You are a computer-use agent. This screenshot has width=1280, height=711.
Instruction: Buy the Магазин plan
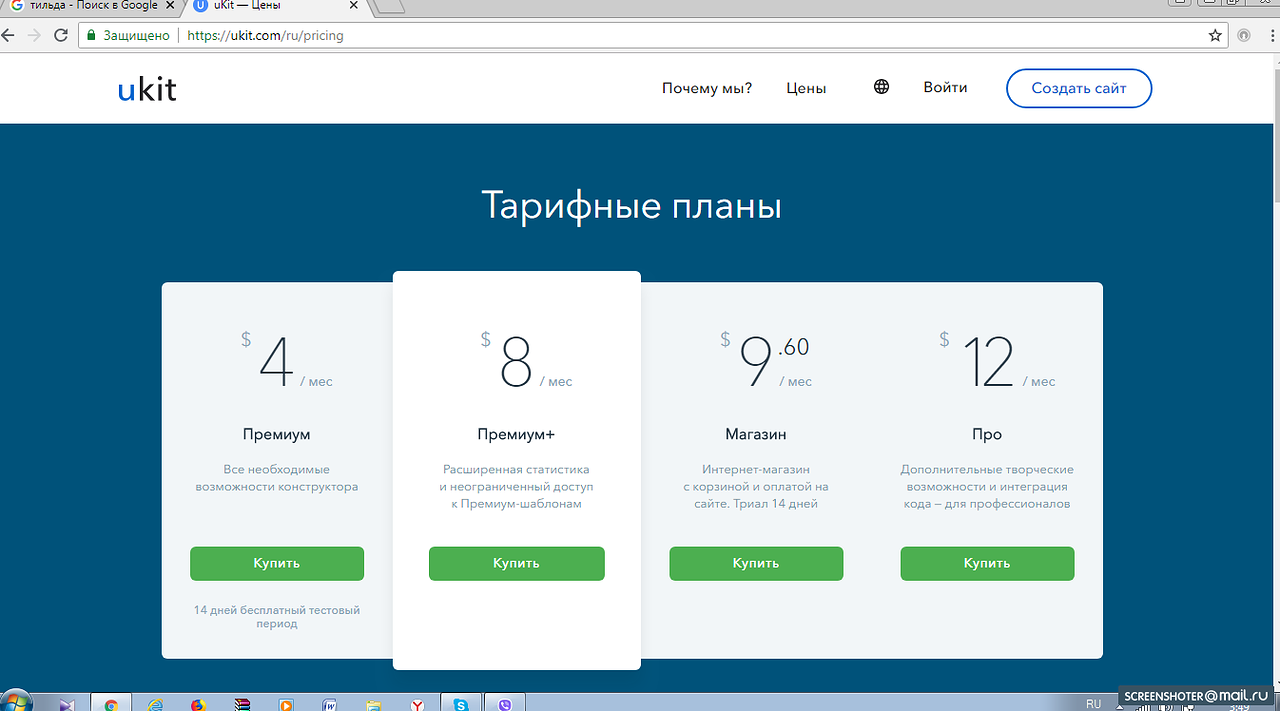click(756, 563)
